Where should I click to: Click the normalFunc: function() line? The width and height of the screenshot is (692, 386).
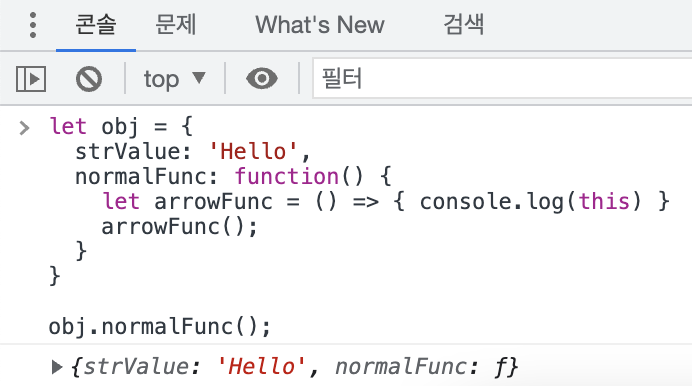point(233,176)
